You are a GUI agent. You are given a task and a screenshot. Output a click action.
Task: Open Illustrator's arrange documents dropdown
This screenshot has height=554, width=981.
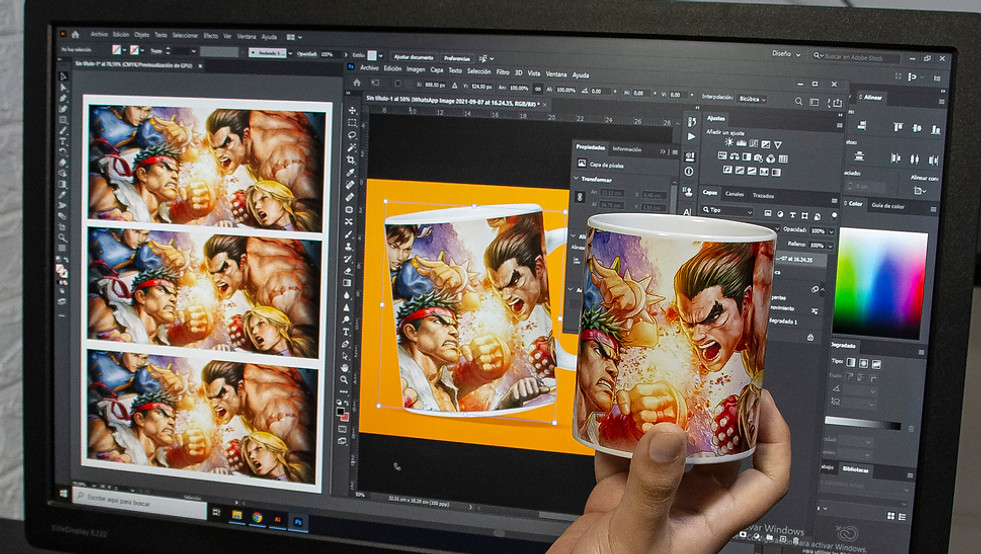[294, 38]
